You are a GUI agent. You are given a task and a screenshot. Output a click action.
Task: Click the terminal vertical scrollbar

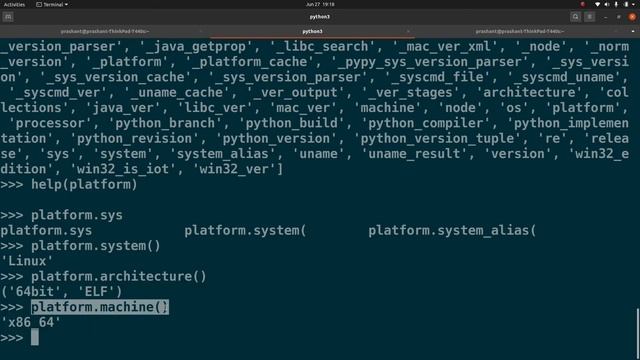[x=637, y=334]
